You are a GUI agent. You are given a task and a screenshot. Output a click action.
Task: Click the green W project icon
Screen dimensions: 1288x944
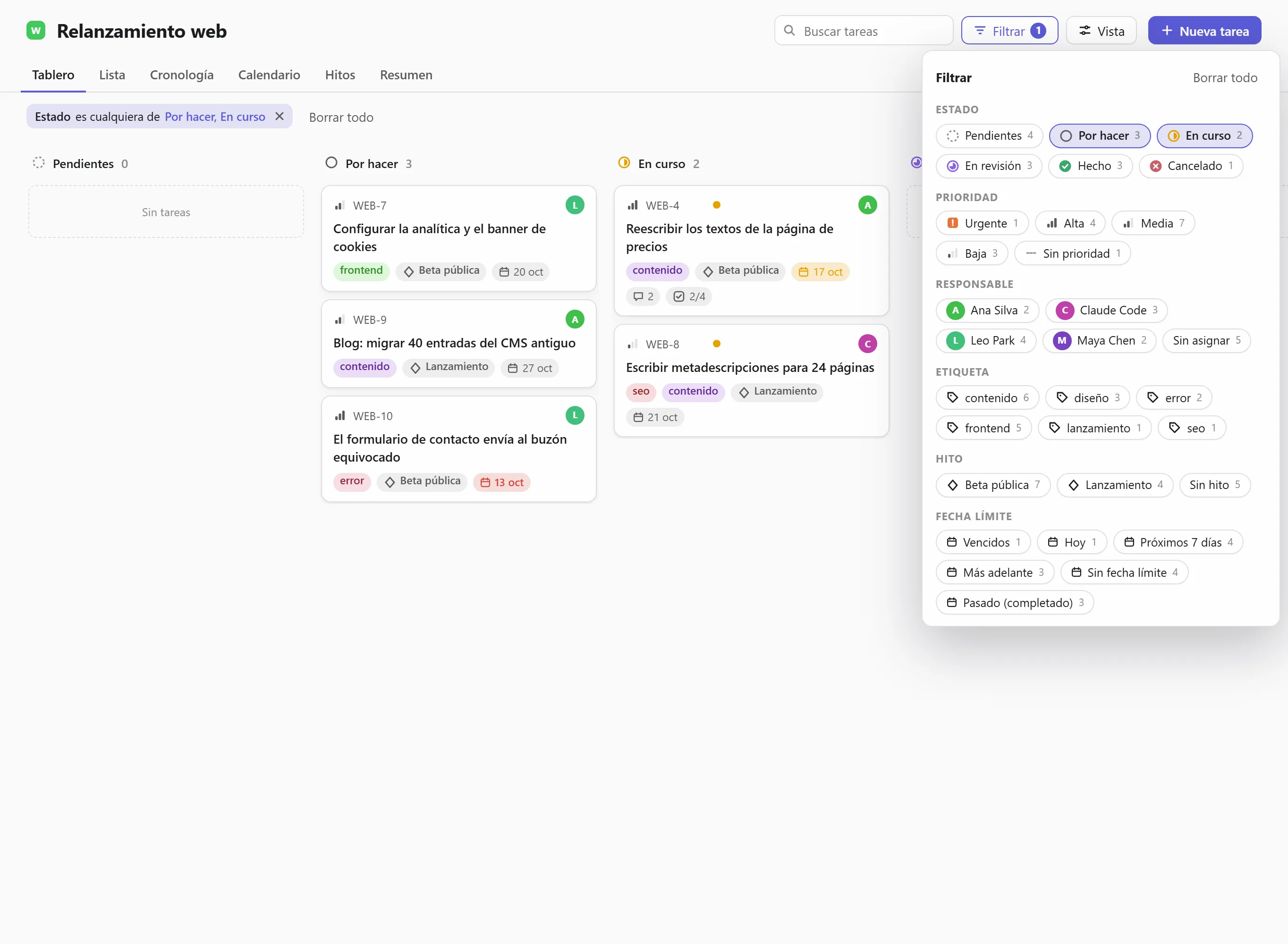click(x=36, y=31)
